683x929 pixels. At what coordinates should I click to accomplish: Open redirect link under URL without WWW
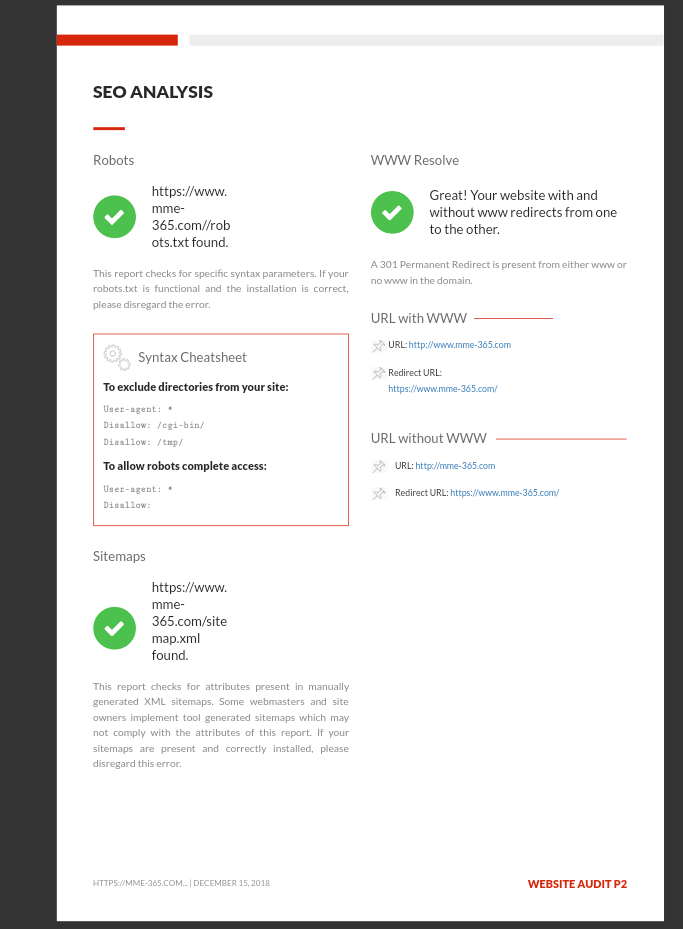(504, 492)
